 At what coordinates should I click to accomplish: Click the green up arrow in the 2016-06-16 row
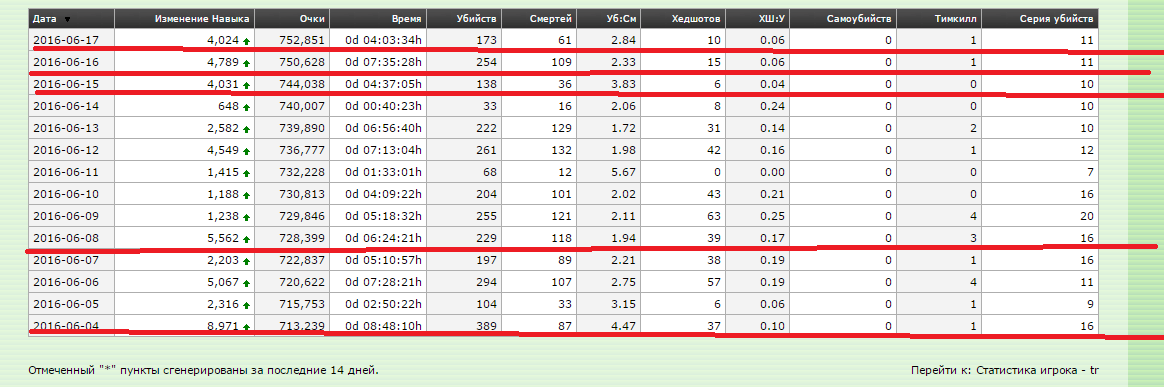click(246, 63)
